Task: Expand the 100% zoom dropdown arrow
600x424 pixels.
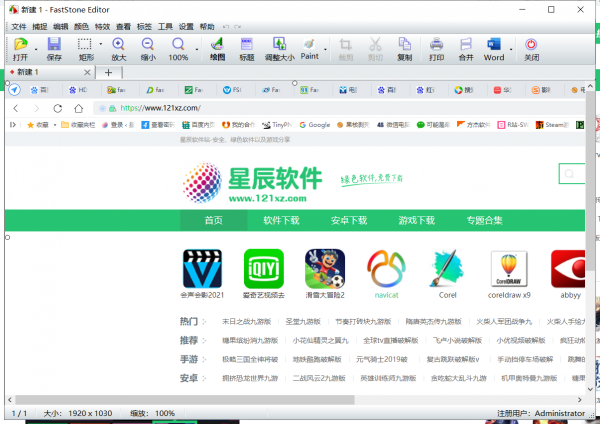Action: tap(197, 49)
